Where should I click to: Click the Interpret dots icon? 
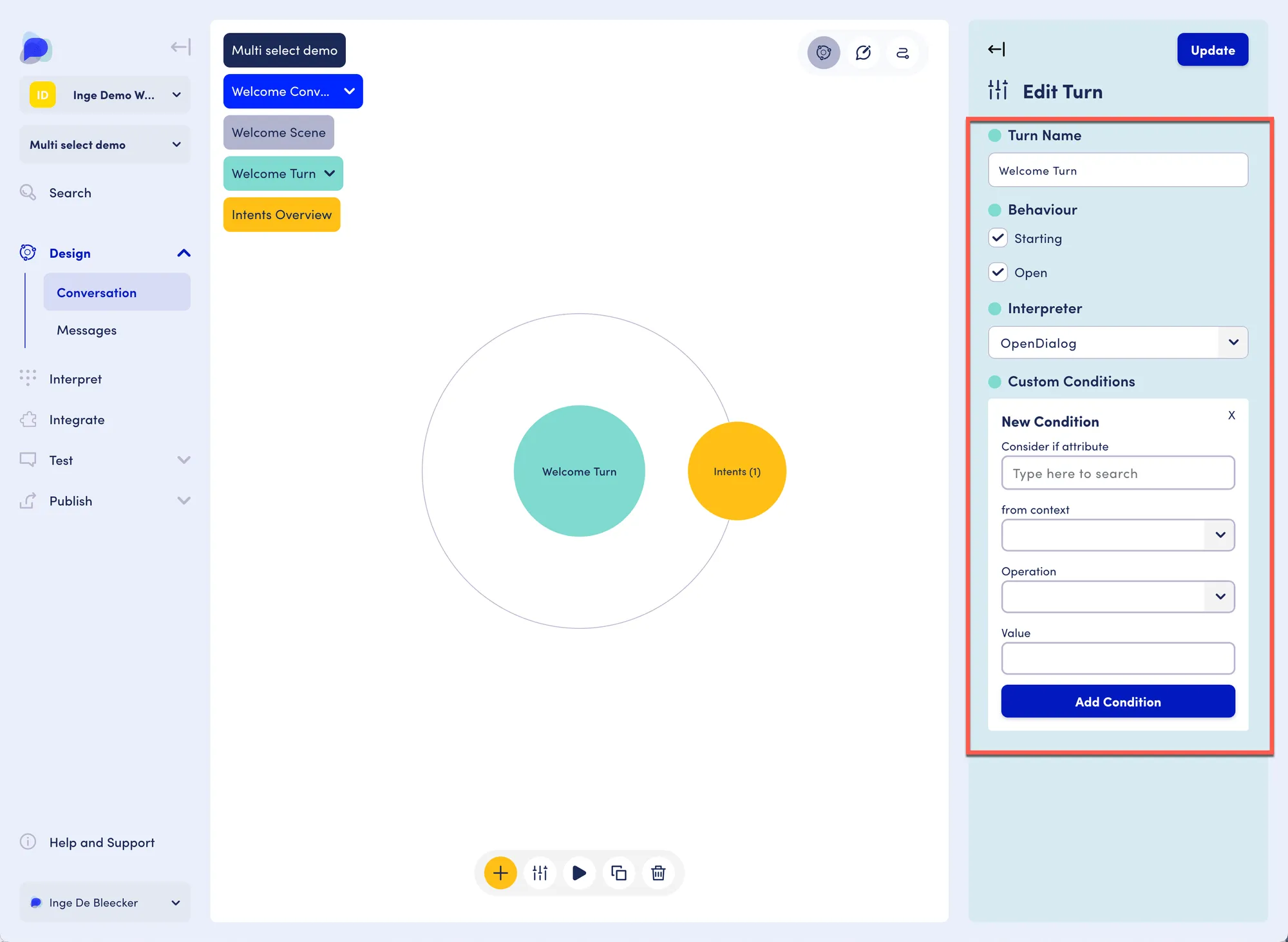point(28,378)
